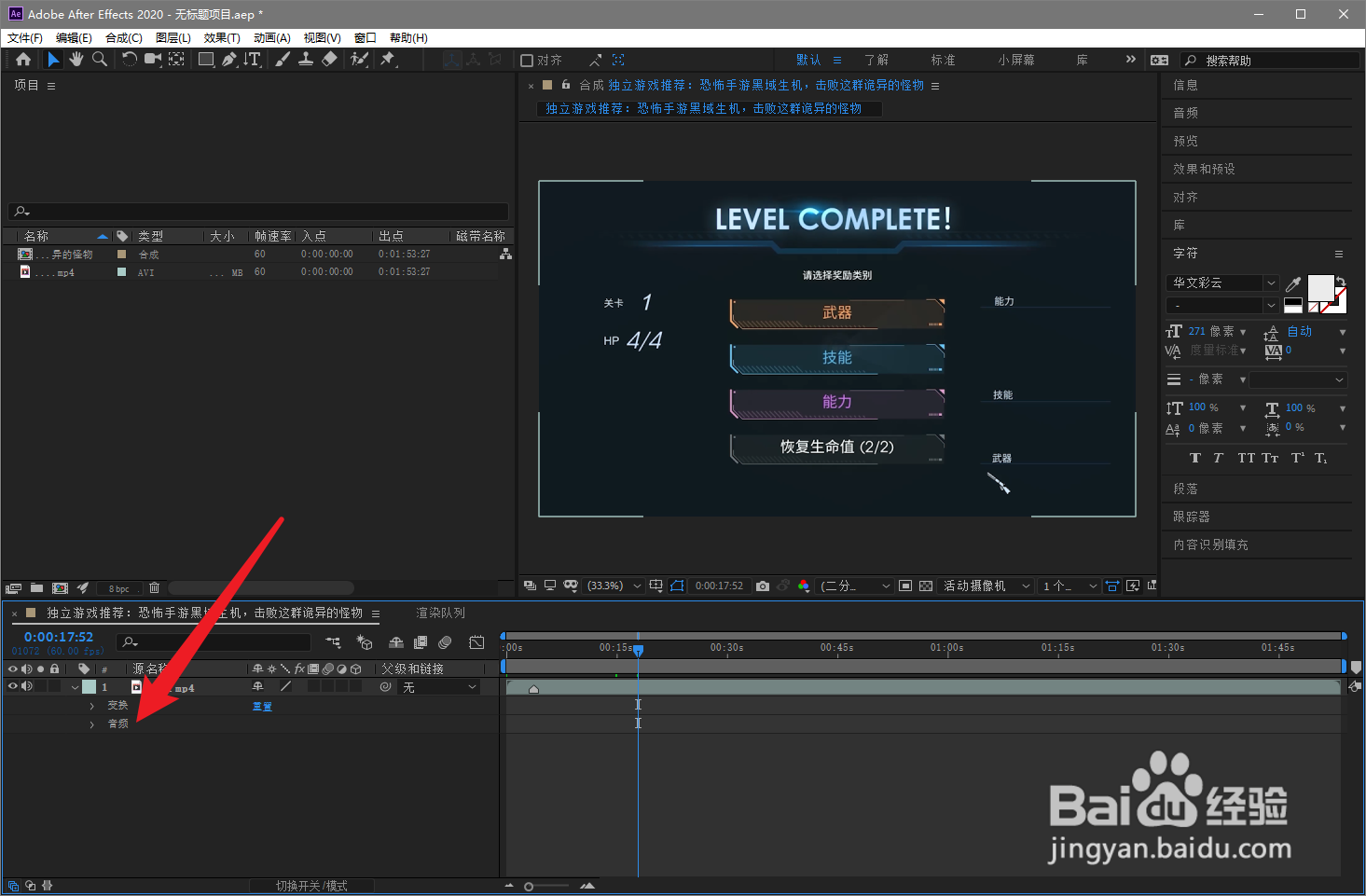1366x896 pixels.
Task: Open the 活动摄像机 camera view dropdown
Action: [x=987, y=586]
